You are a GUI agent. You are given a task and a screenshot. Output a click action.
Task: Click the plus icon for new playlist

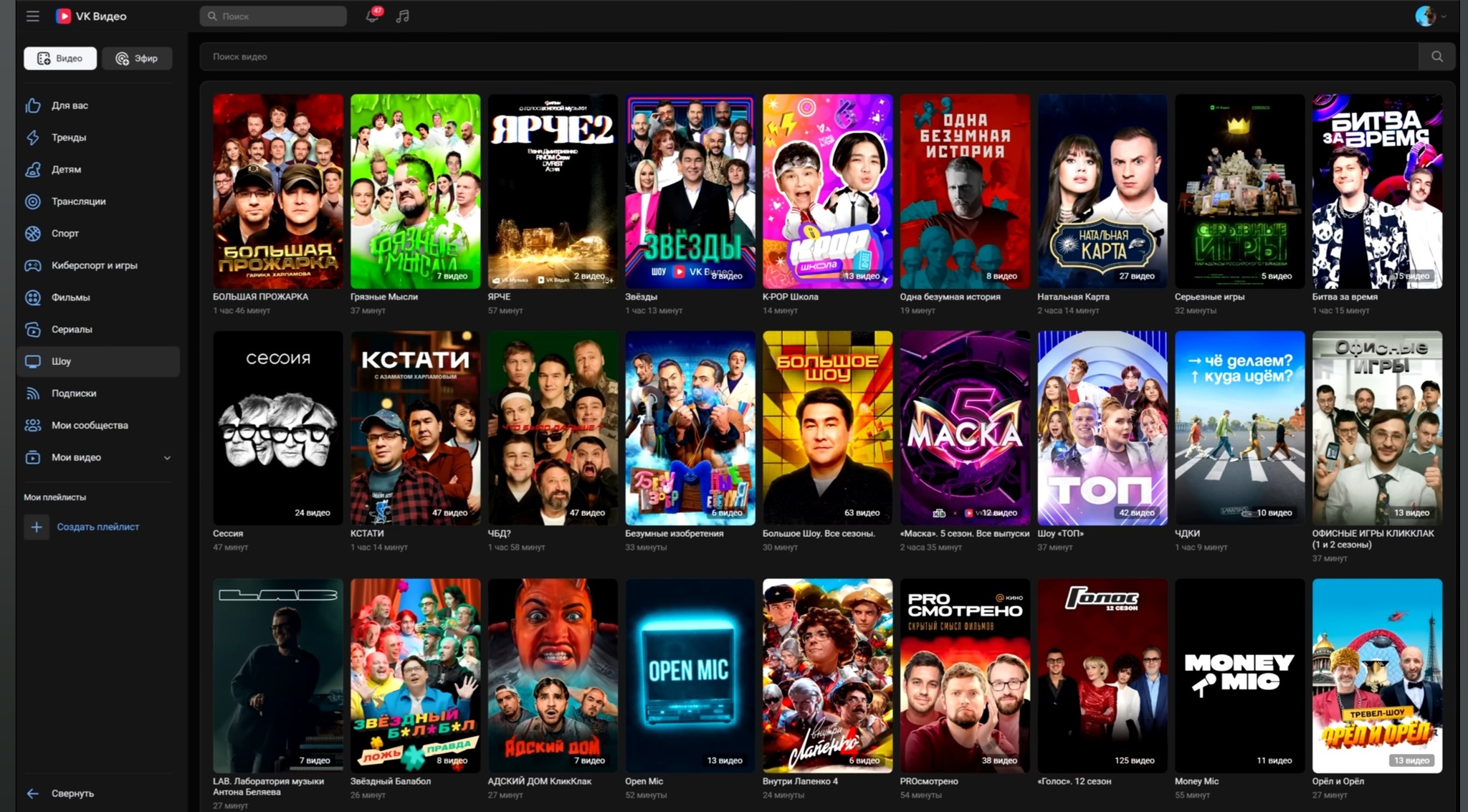tap(36, 527)
